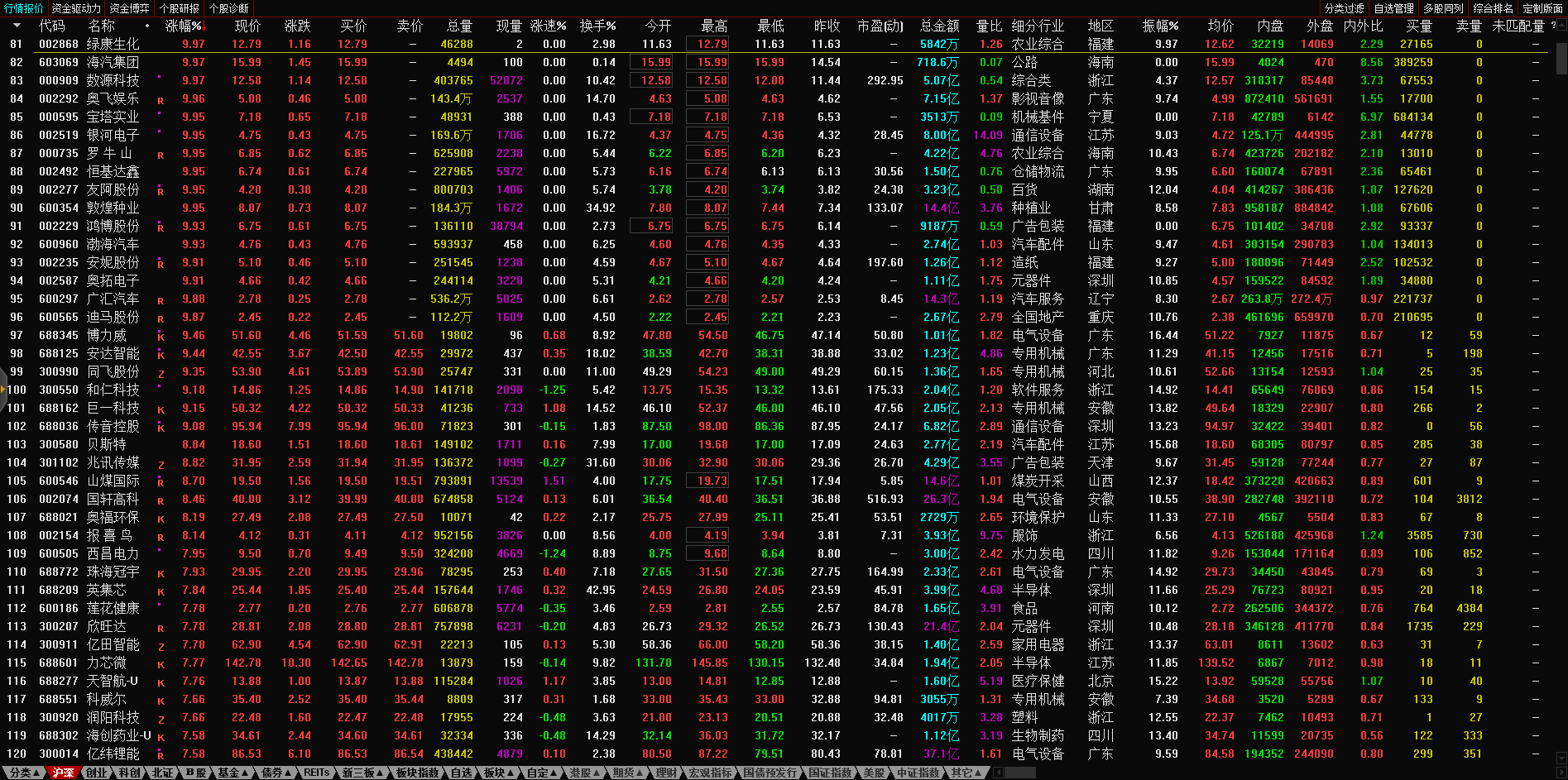
Task: Click the 定制版面 button
Action: pyautogui.click(x=1542, y=8)
